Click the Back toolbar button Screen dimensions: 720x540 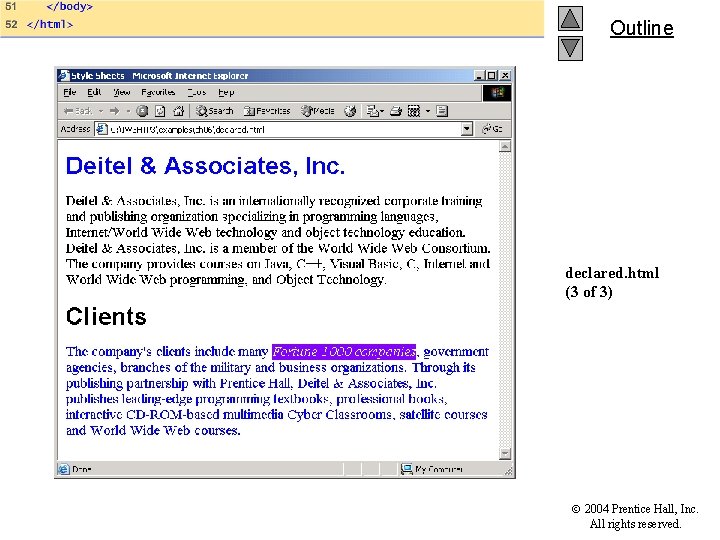tap(78, 111)
